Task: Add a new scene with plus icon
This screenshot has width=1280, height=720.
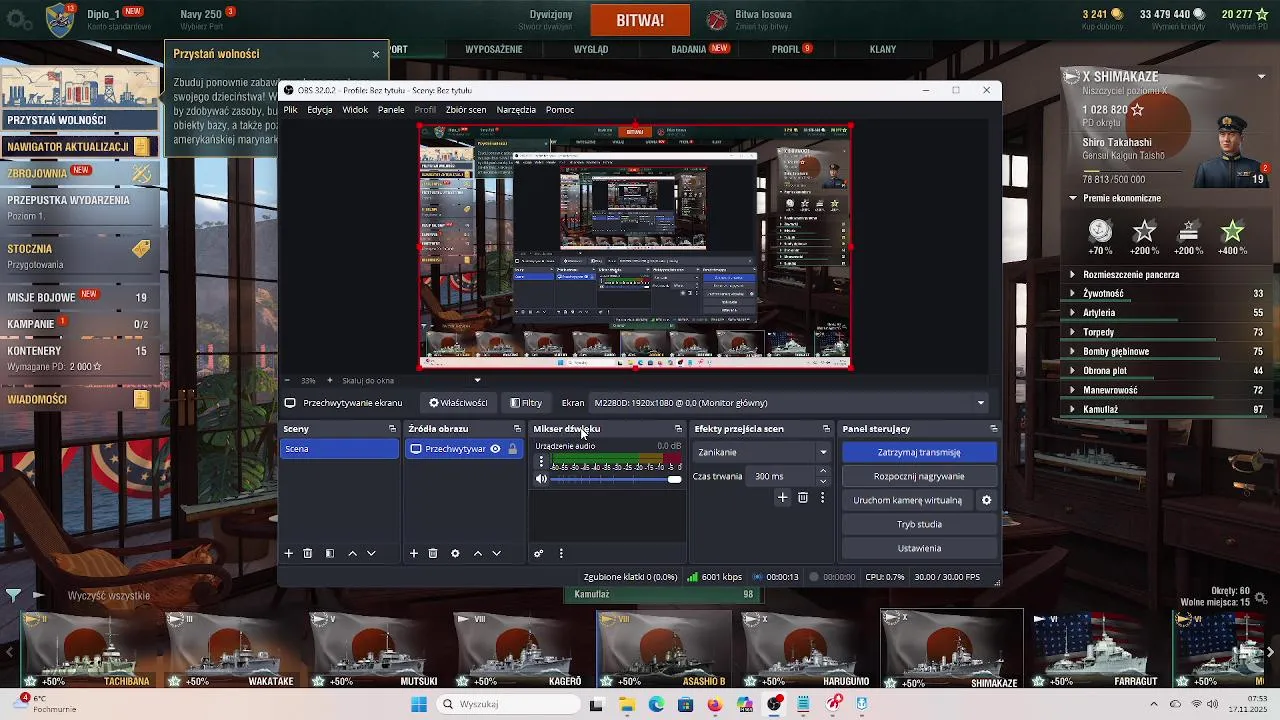Action: (x=289, y=553)
